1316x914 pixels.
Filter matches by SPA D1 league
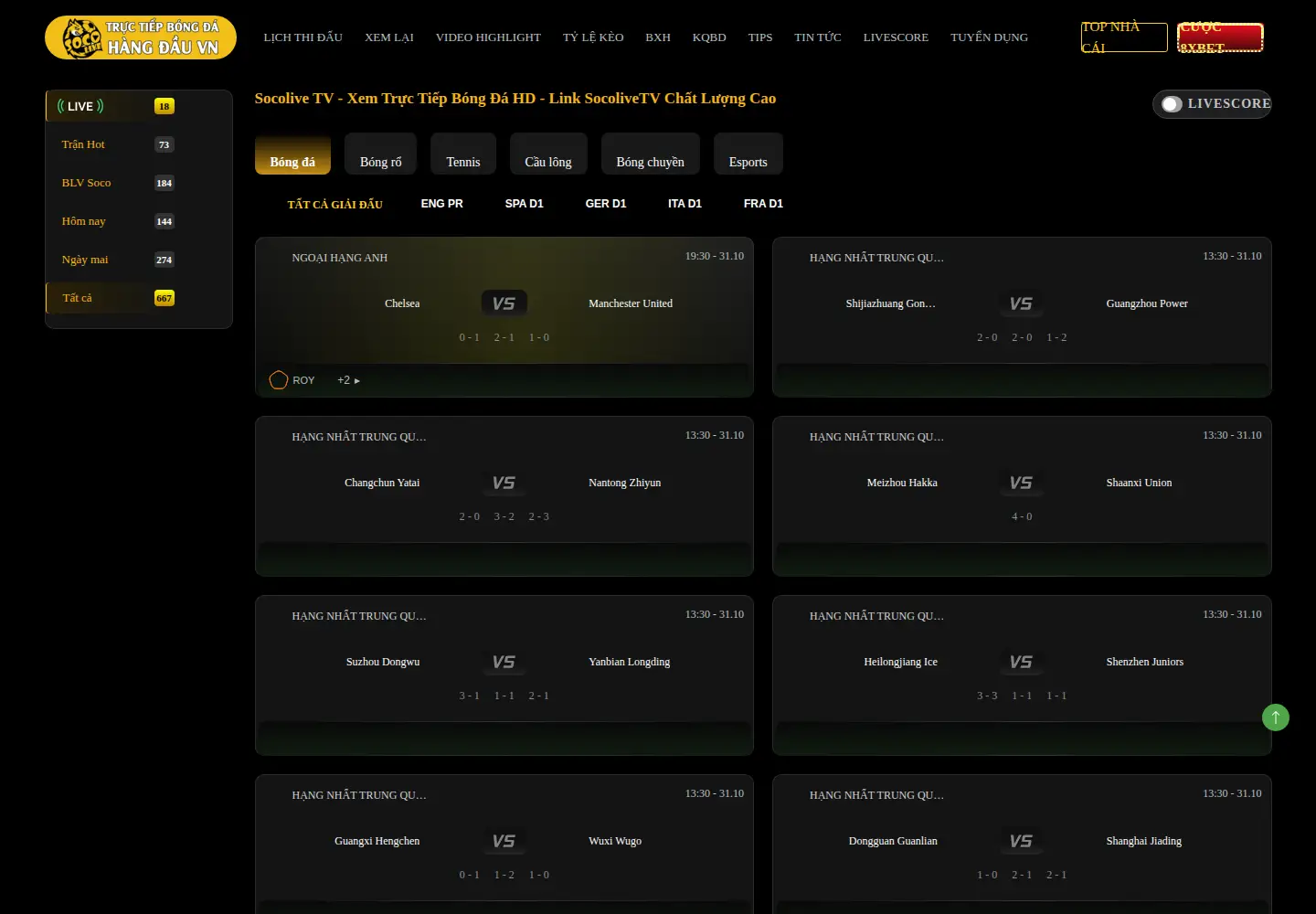pyautogui.click(x=525, y=204)
